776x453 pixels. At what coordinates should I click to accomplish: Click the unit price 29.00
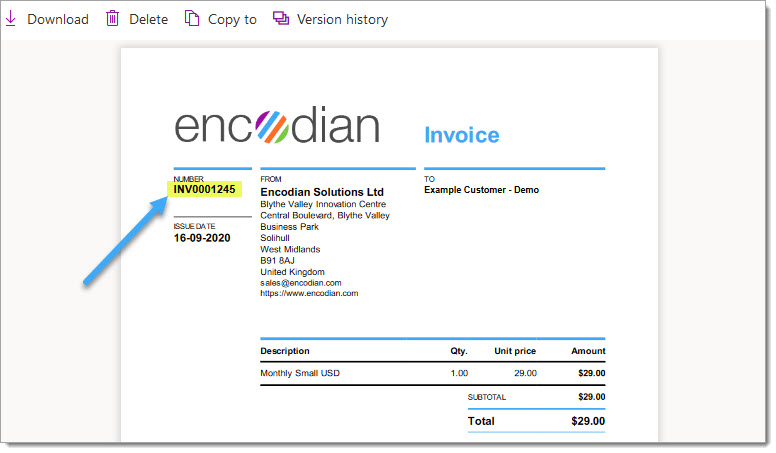tap(526, 373)
